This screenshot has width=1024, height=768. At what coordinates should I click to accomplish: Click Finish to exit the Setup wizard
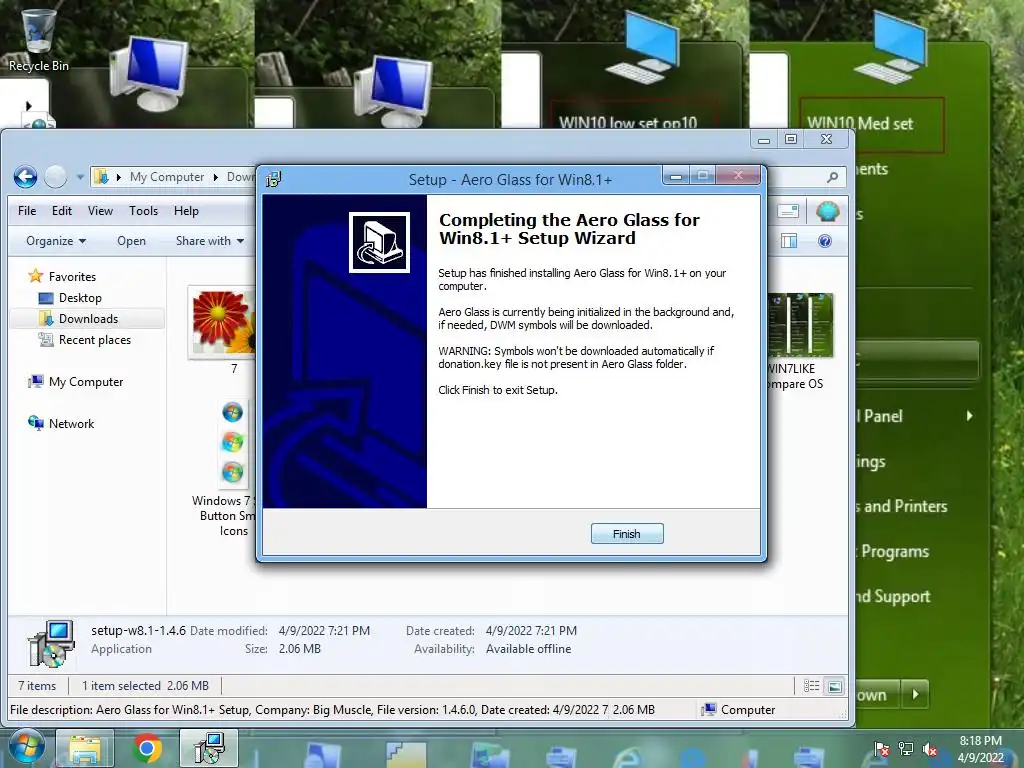627,534
